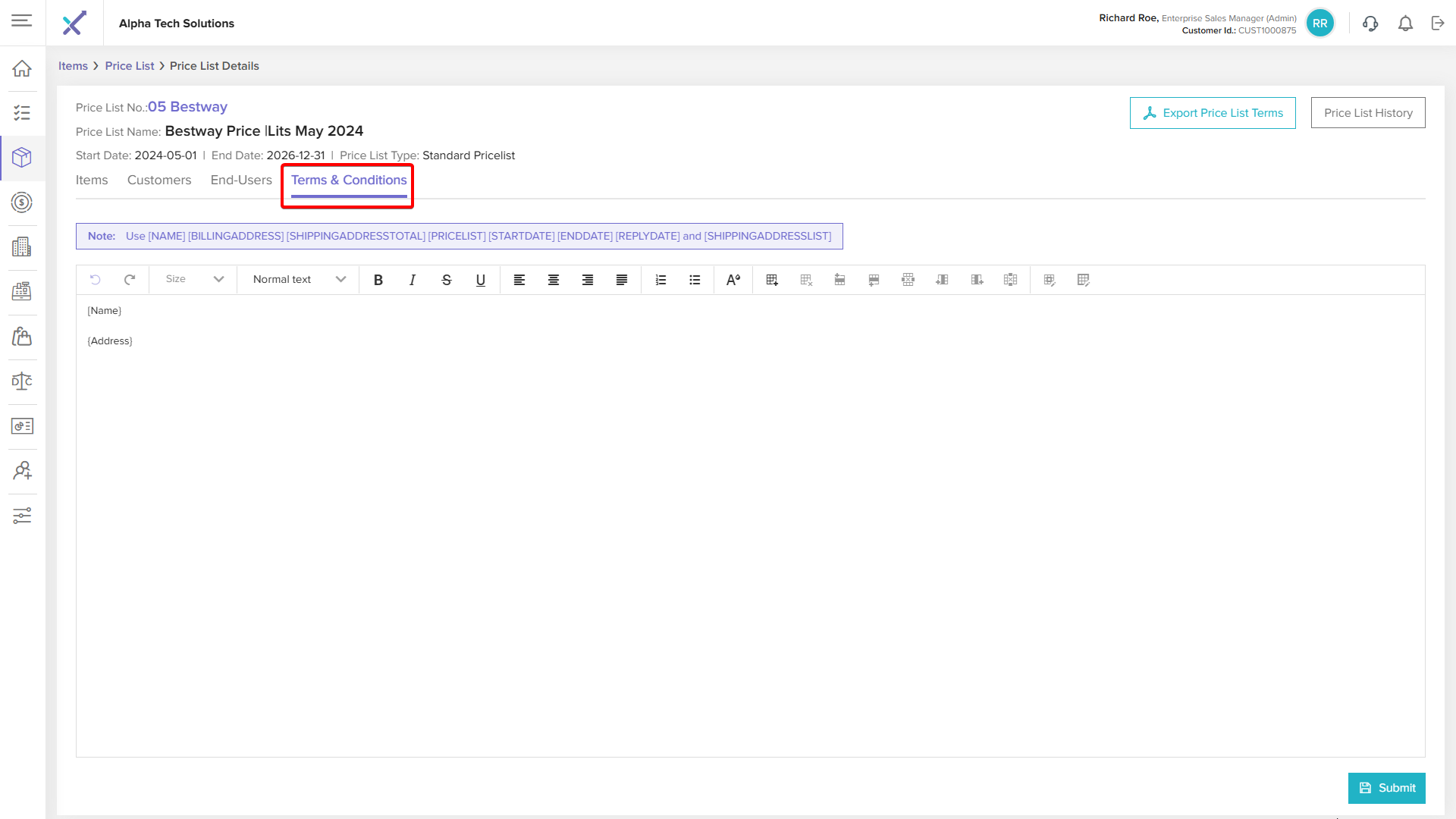Insert a bulleted list

(695, 280)
